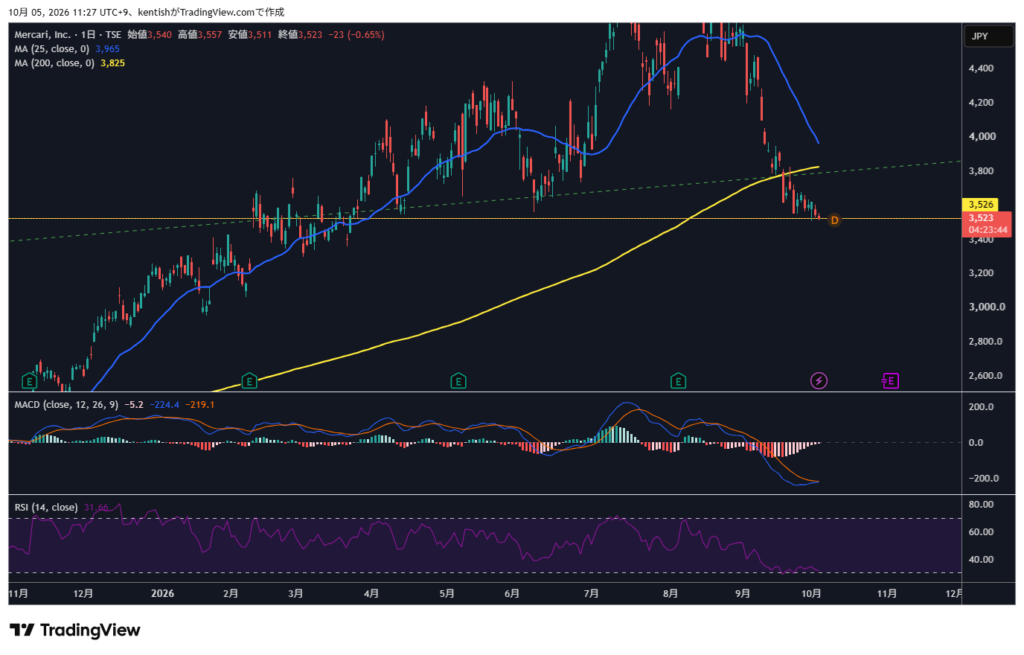Select the green earnings E marker in May
This screenshot has height=655, width=1024.
pos(458,381)
